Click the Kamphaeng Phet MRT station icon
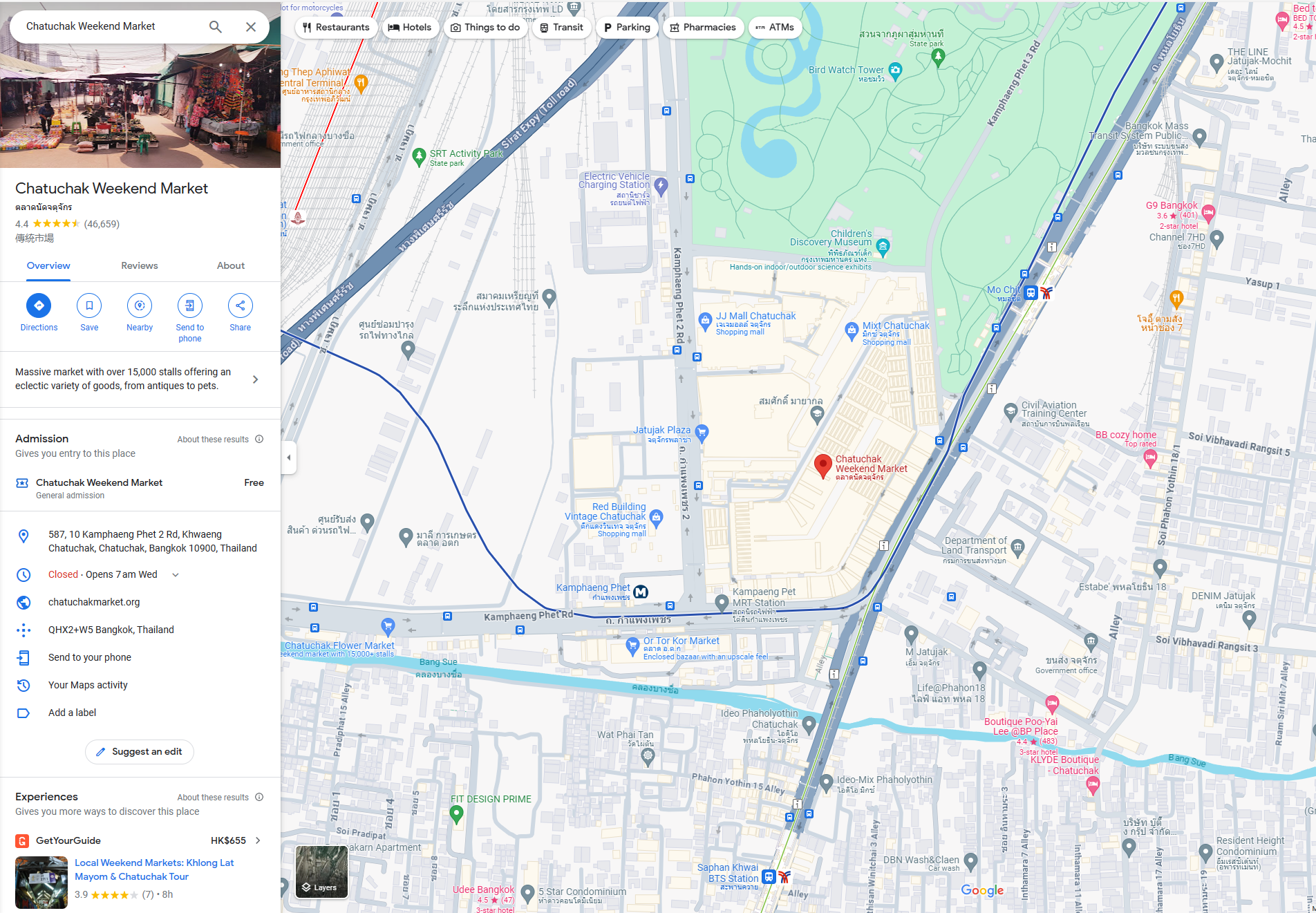The image size is (1316, 913). point(641,592)
